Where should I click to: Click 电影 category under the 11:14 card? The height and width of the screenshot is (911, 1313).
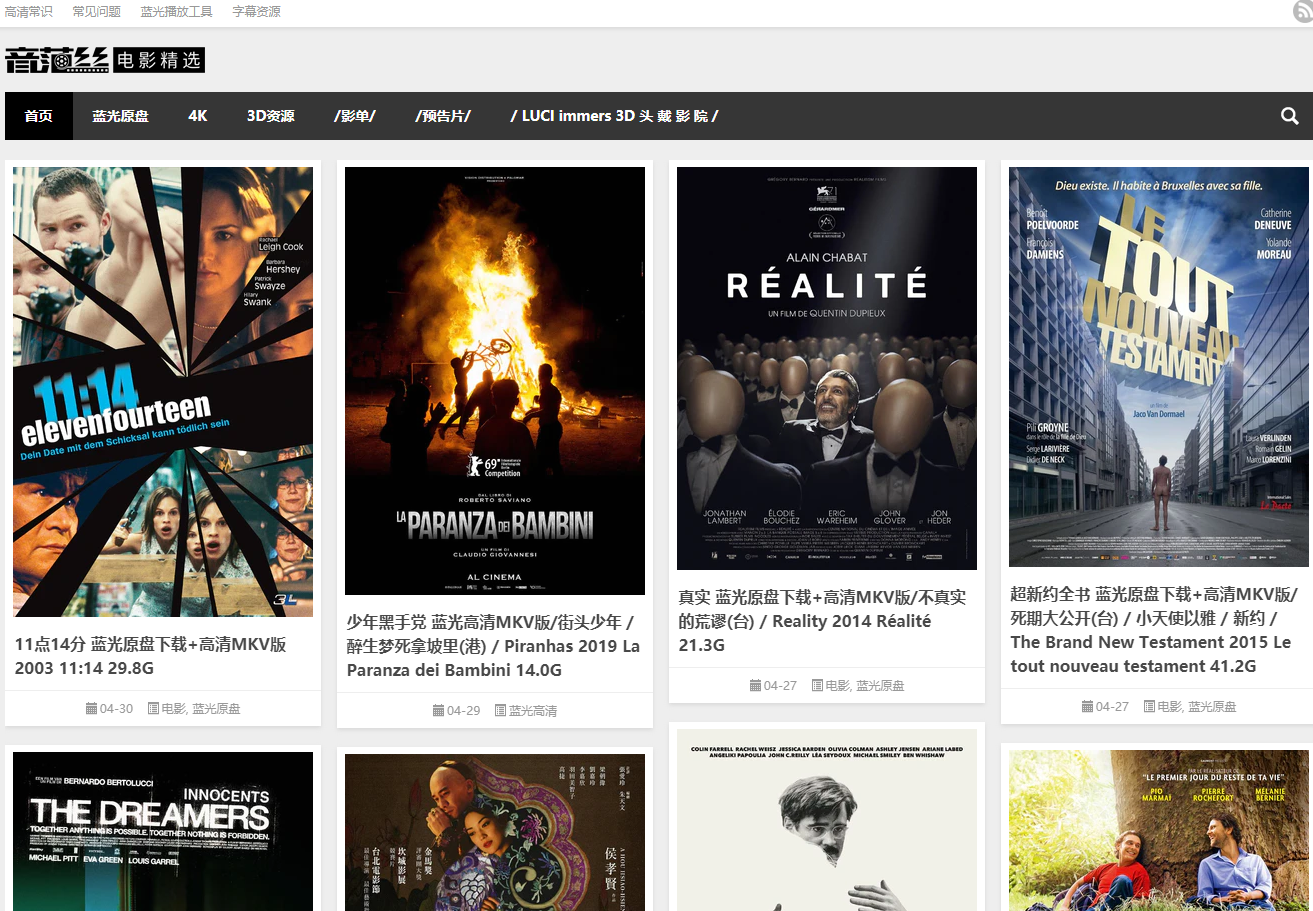coord(173,709)
